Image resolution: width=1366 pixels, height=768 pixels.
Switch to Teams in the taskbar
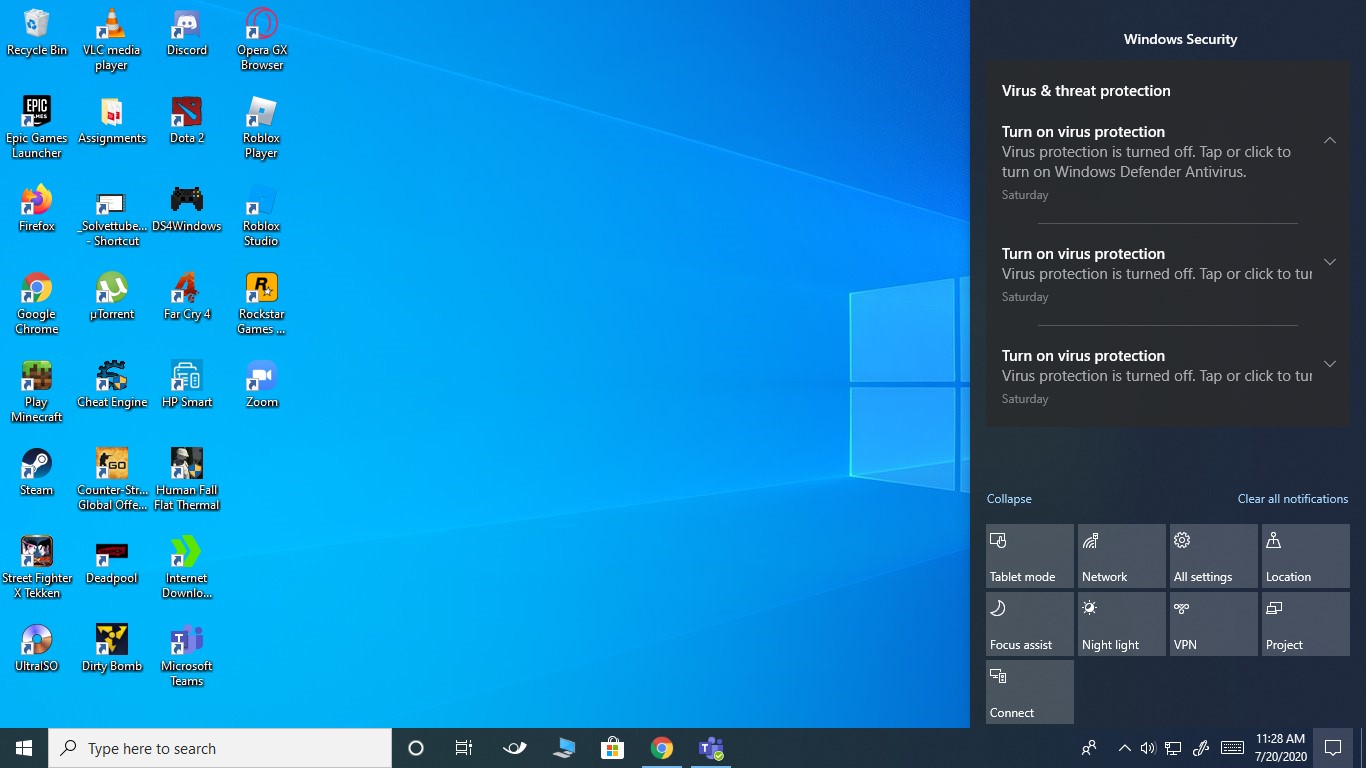[x=711, y=748]
